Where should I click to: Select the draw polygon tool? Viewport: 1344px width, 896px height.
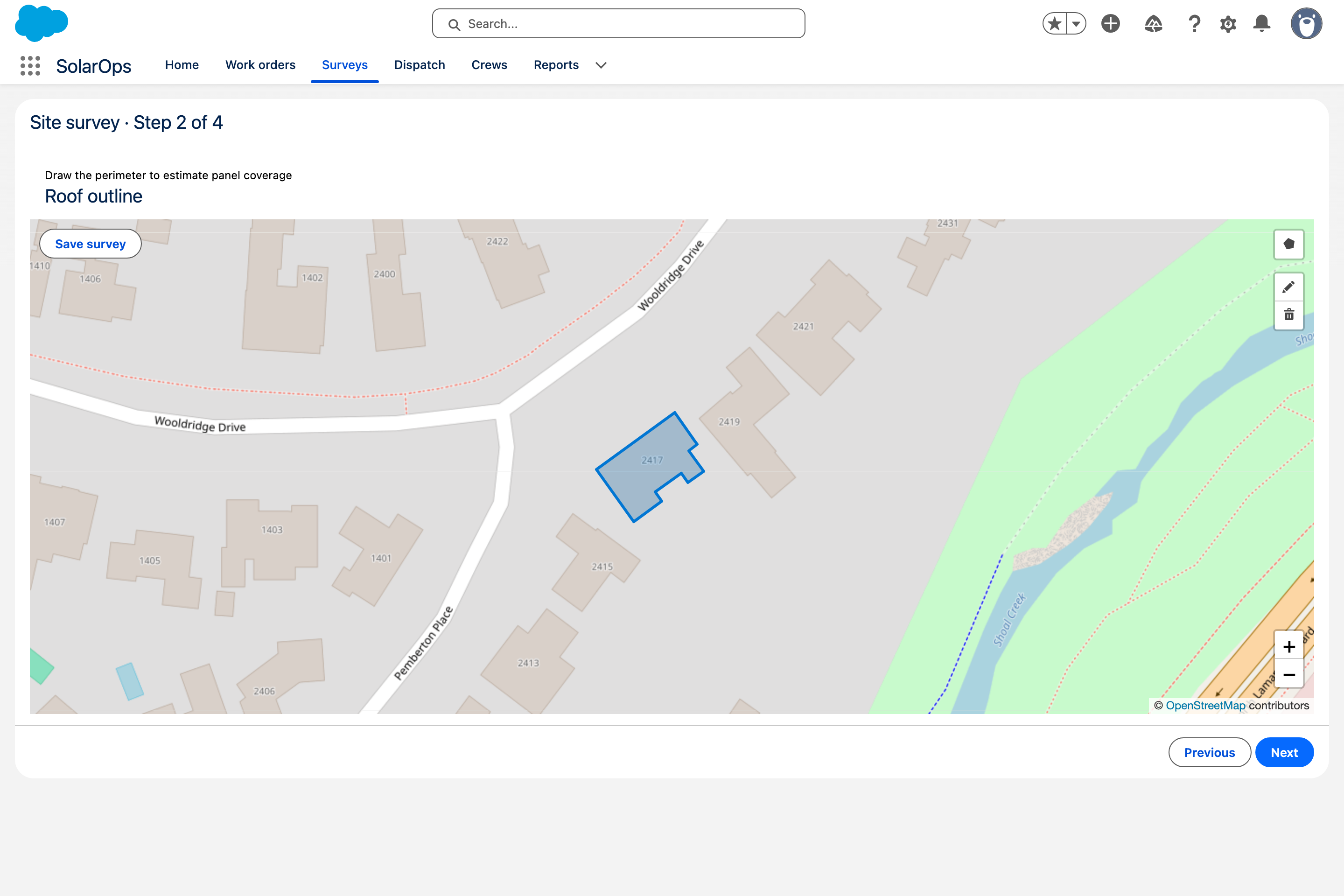click(1288, 245)
